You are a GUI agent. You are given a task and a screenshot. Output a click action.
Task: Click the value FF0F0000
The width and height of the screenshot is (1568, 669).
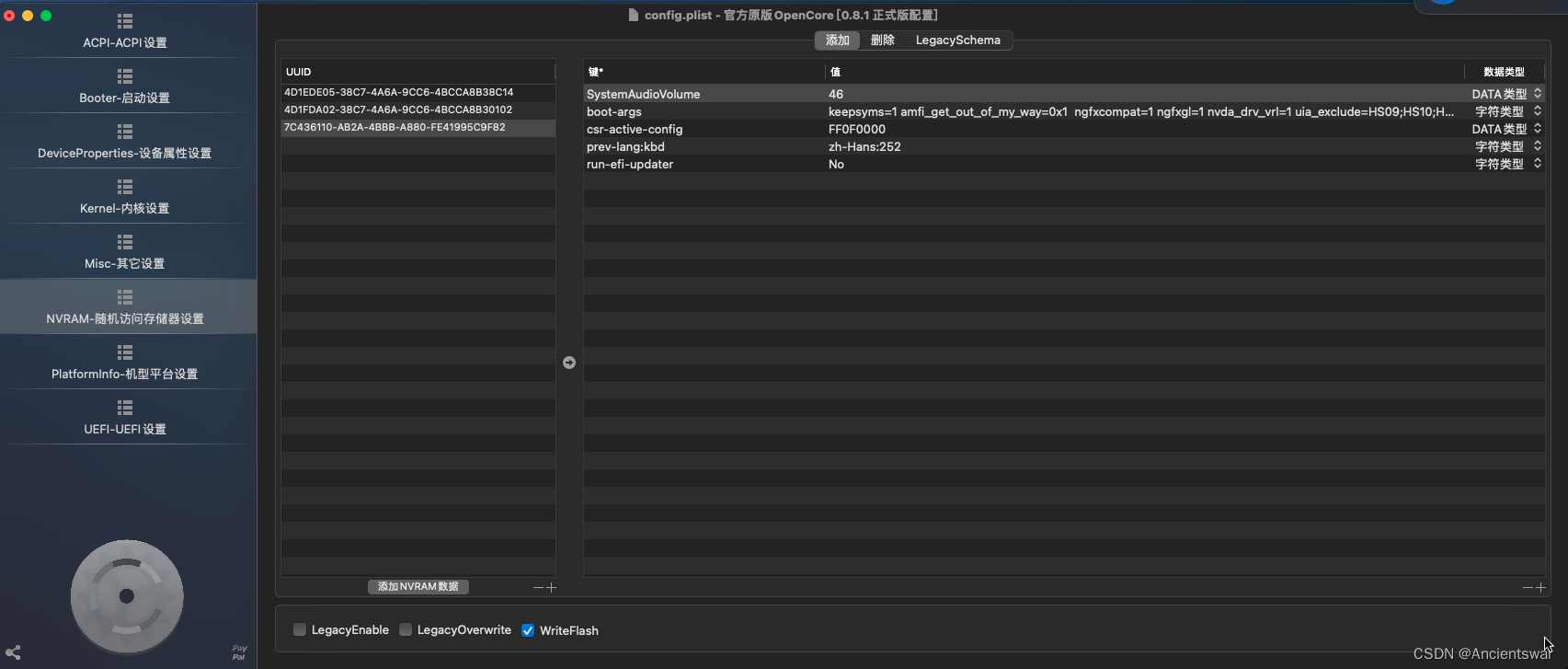[857, 129]
